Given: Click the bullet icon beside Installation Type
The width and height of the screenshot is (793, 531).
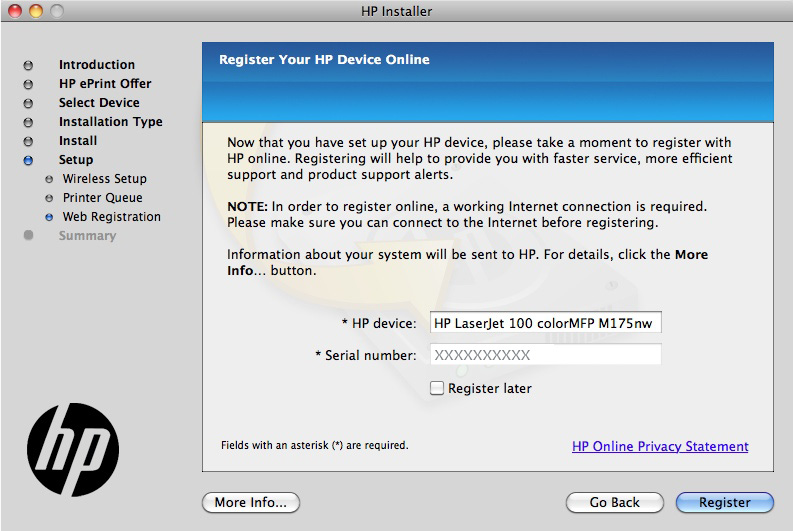Looking at the screenshot, I should (x=28, y=122).
